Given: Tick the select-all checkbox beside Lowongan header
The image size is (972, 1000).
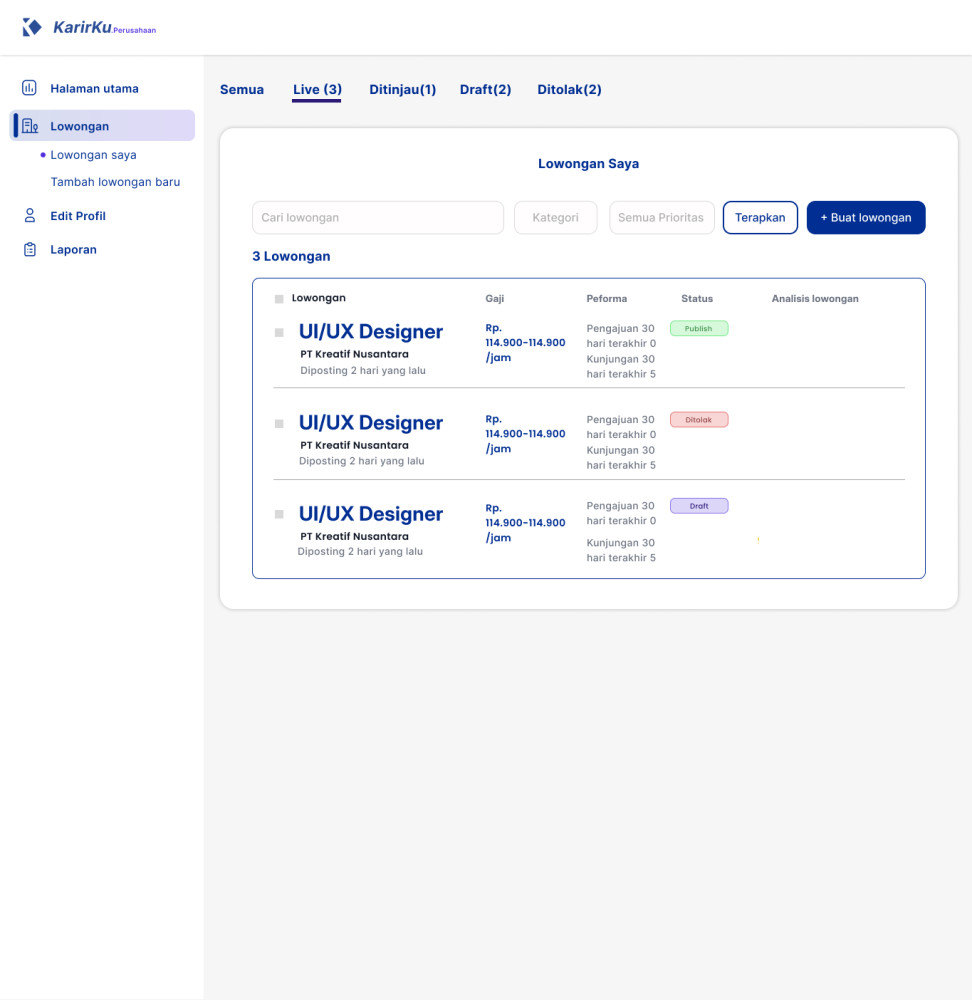Looking at the screenshot, I should [x=279, y=299].
